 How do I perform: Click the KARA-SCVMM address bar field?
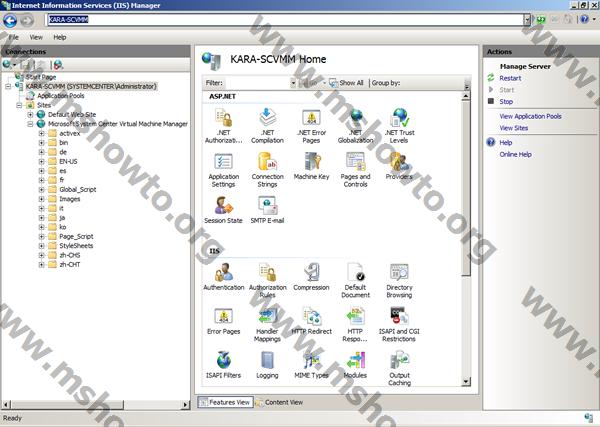tap(285, 20)
